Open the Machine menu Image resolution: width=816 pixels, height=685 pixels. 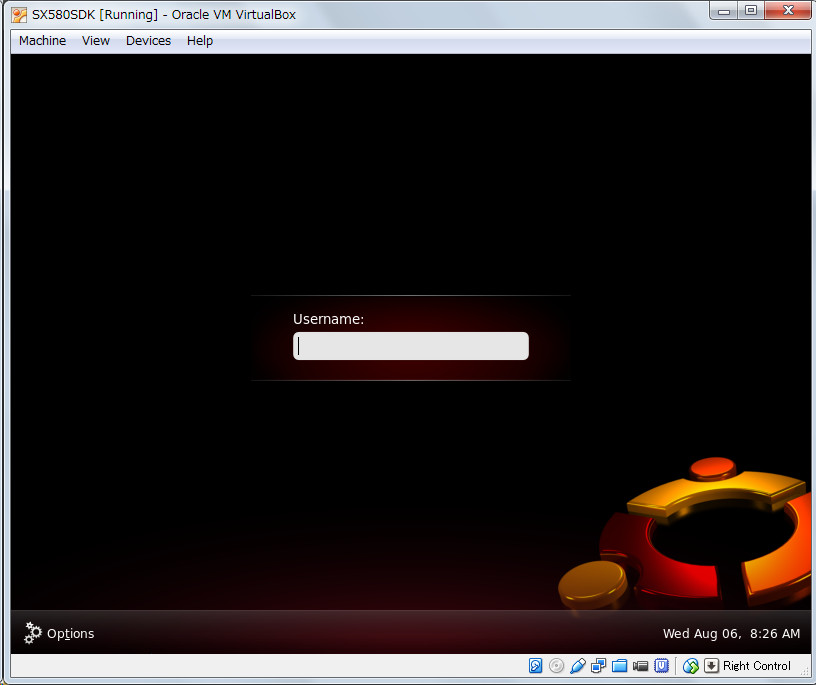[42, 41]
